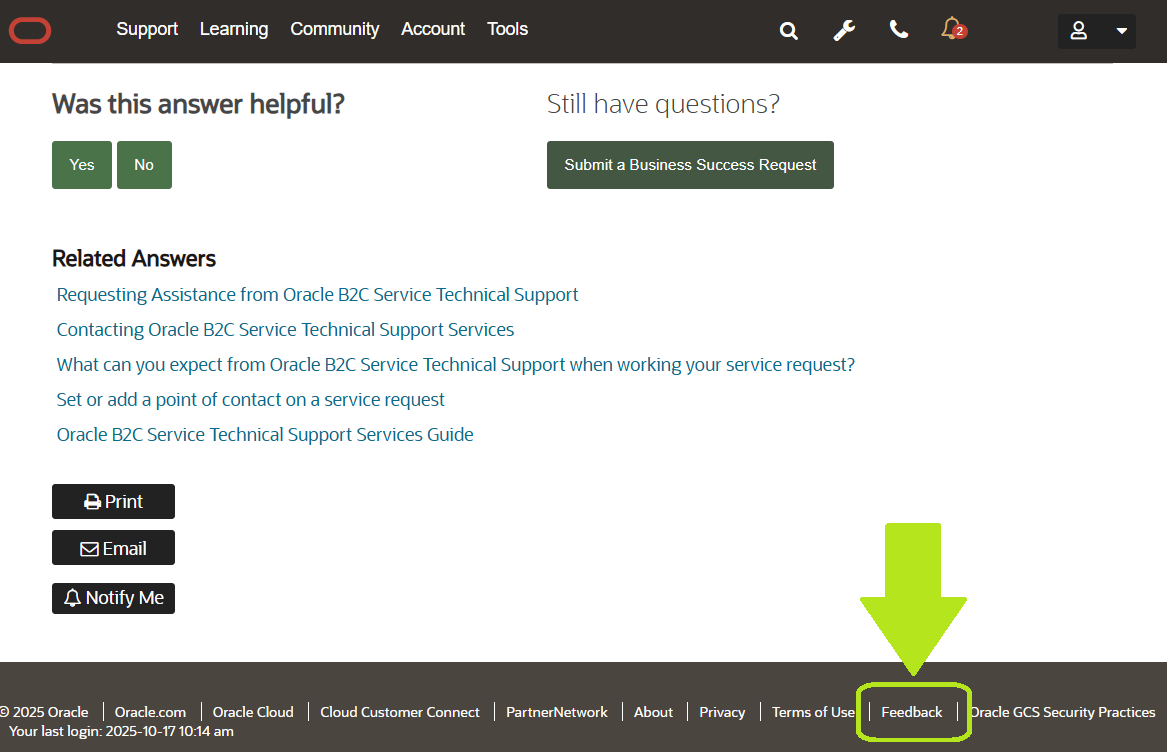
Task: Click the phone contact icon
Action: 899,30
